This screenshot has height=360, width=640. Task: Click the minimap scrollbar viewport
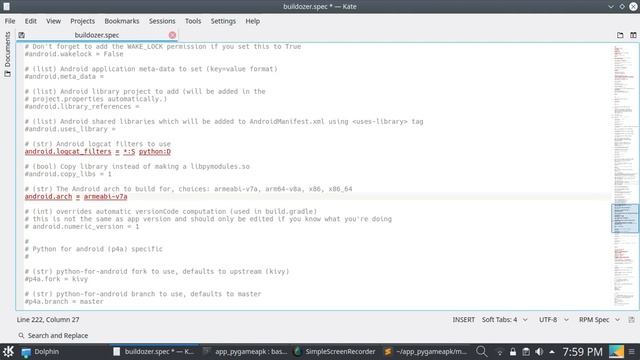pyautogui.click(x=625, y=218)
